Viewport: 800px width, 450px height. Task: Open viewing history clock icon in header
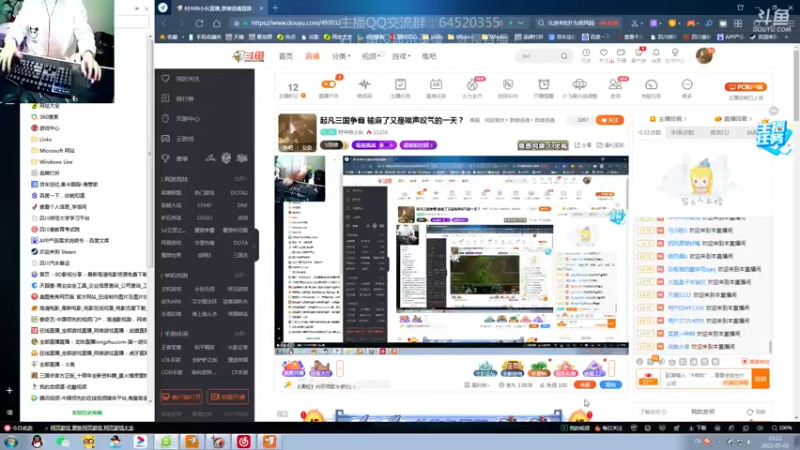point(586,53)
